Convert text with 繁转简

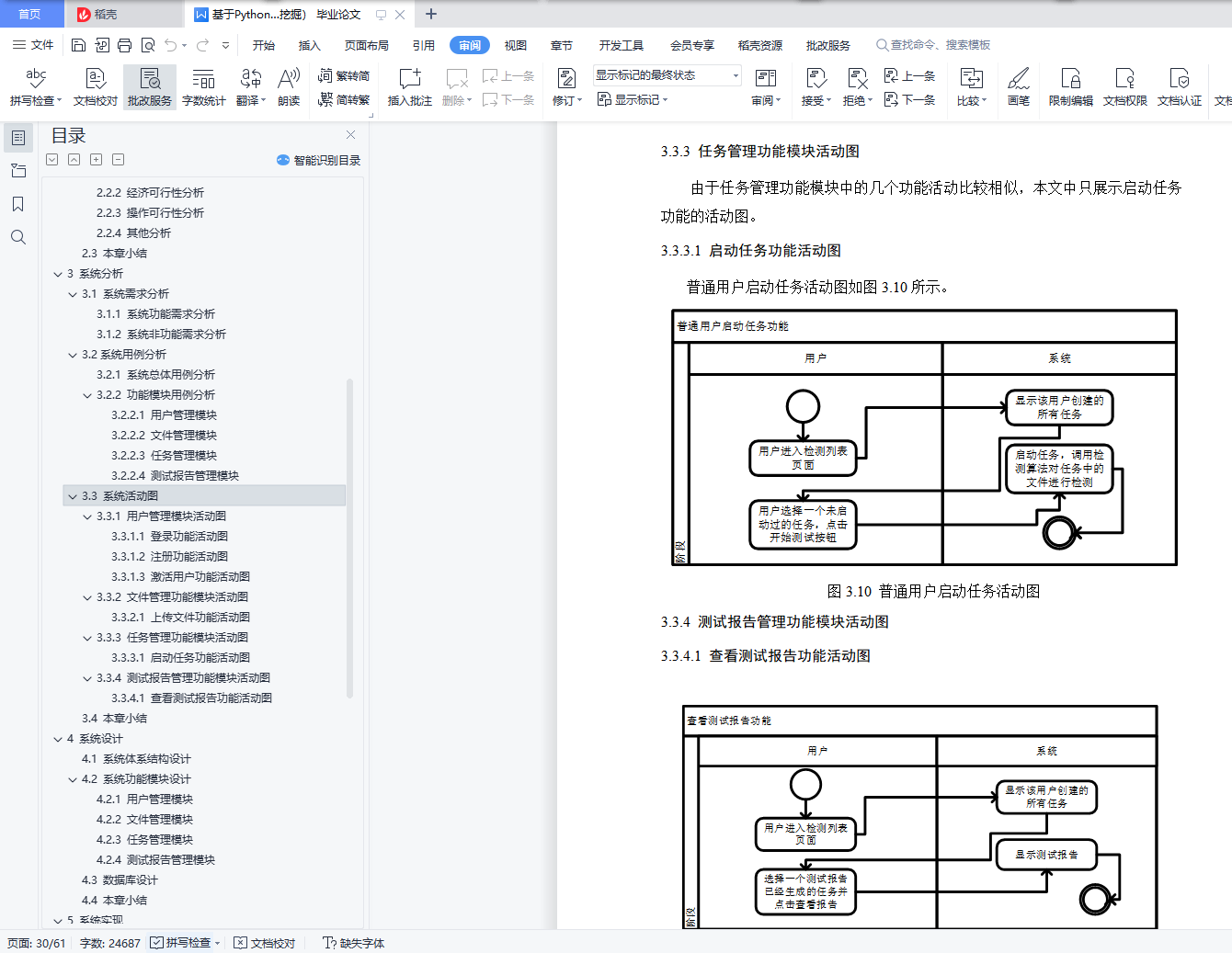[343, 76]
